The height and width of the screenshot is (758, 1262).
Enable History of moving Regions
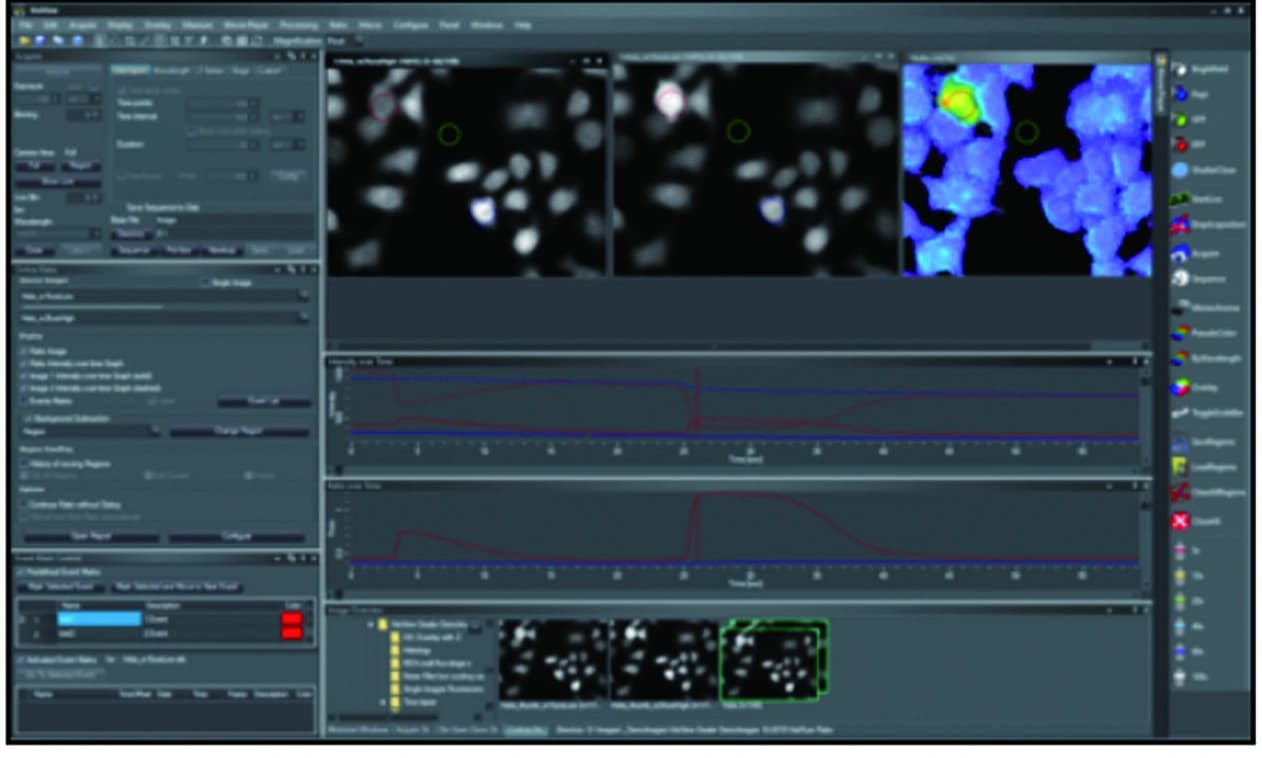[22, 462]
